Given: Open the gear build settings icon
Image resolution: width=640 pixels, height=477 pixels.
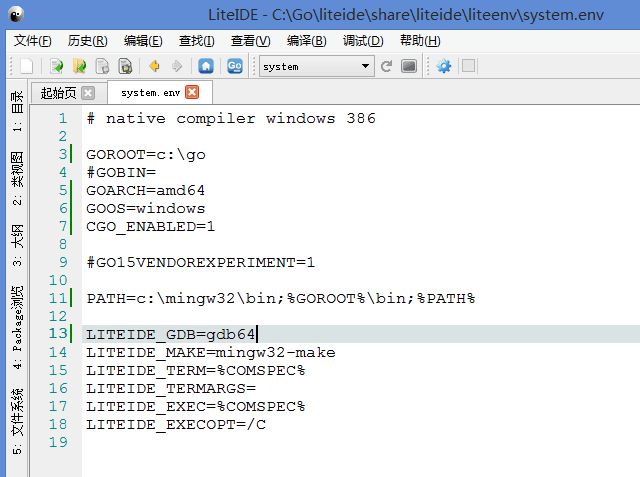Looking at the screenshot, I should pyautogui.click(x=444, y=66).
